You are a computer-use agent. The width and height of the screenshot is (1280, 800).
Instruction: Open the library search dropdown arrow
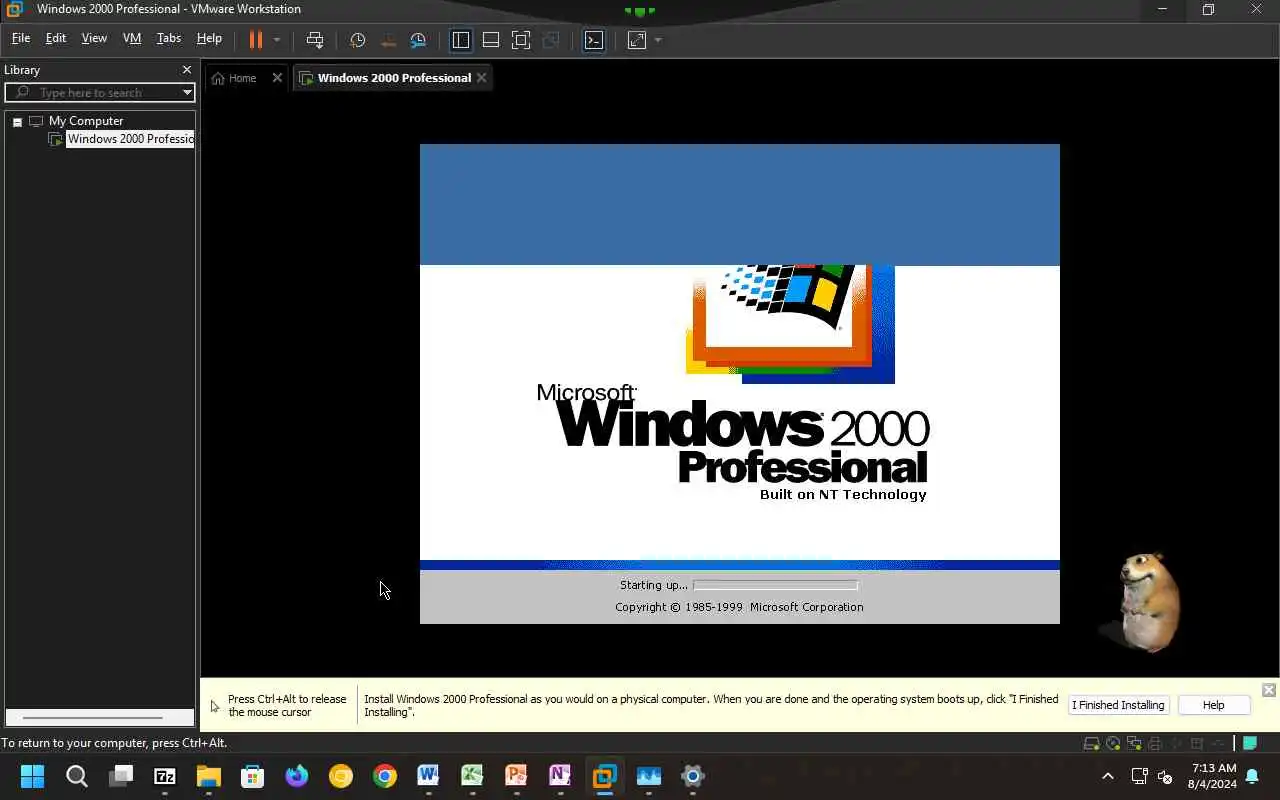(x=187, y=92)
